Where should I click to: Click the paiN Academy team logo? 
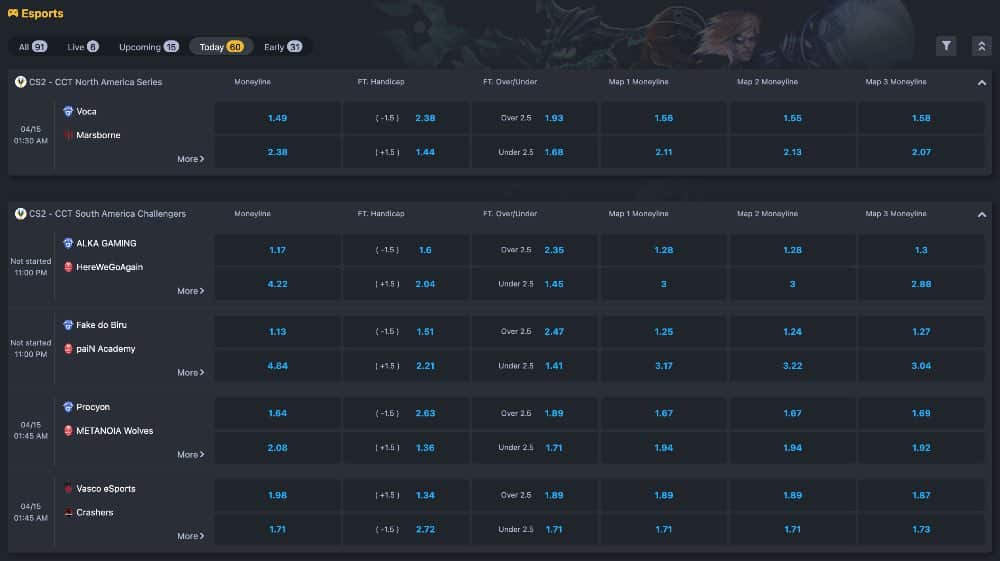(x=68, y=349)
